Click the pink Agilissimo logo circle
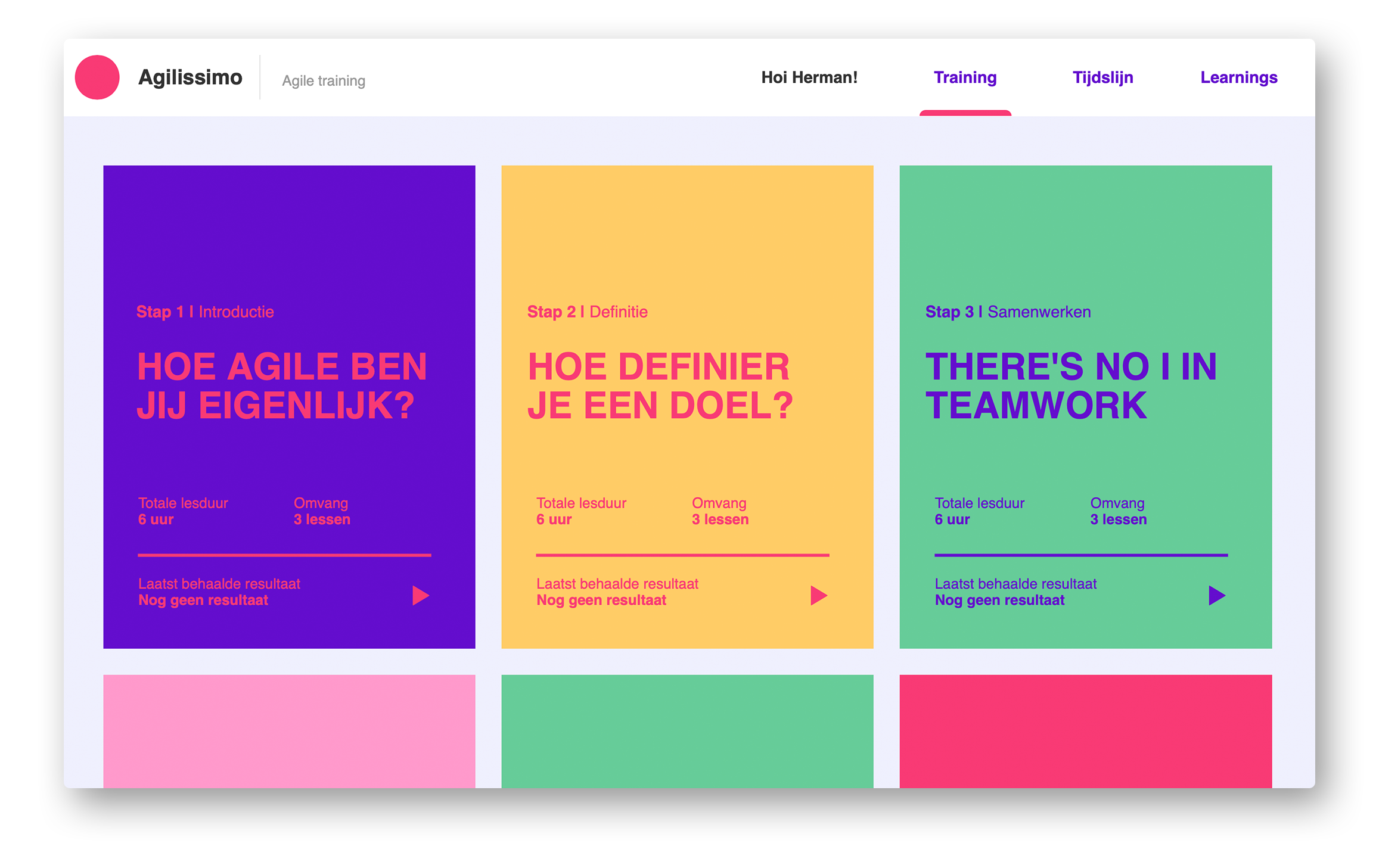The height and width of the screenshot is (868, 1379). coord(97,77)
